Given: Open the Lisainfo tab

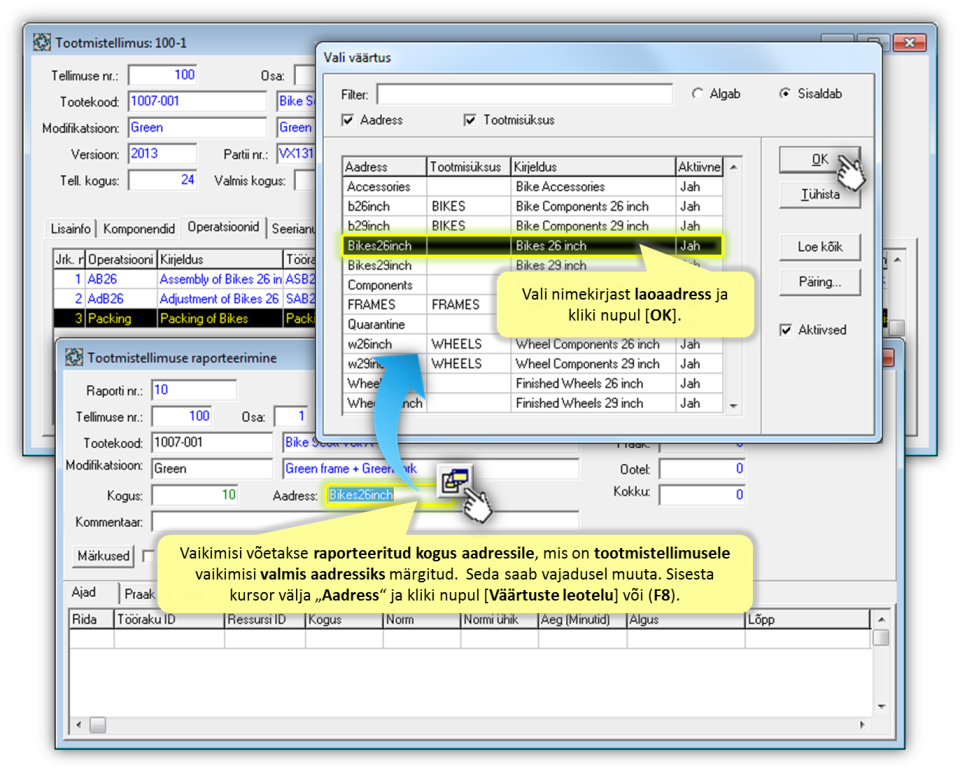Looking at the screenshot, I should point(72,229).
